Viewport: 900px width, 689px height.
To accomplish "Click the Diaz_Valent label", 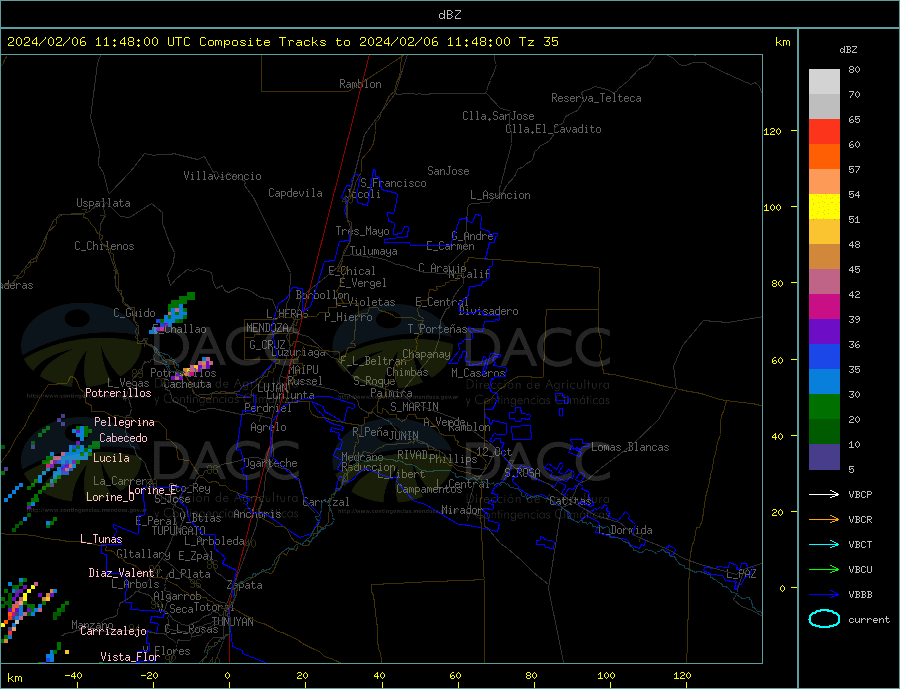I will [122, 573].
